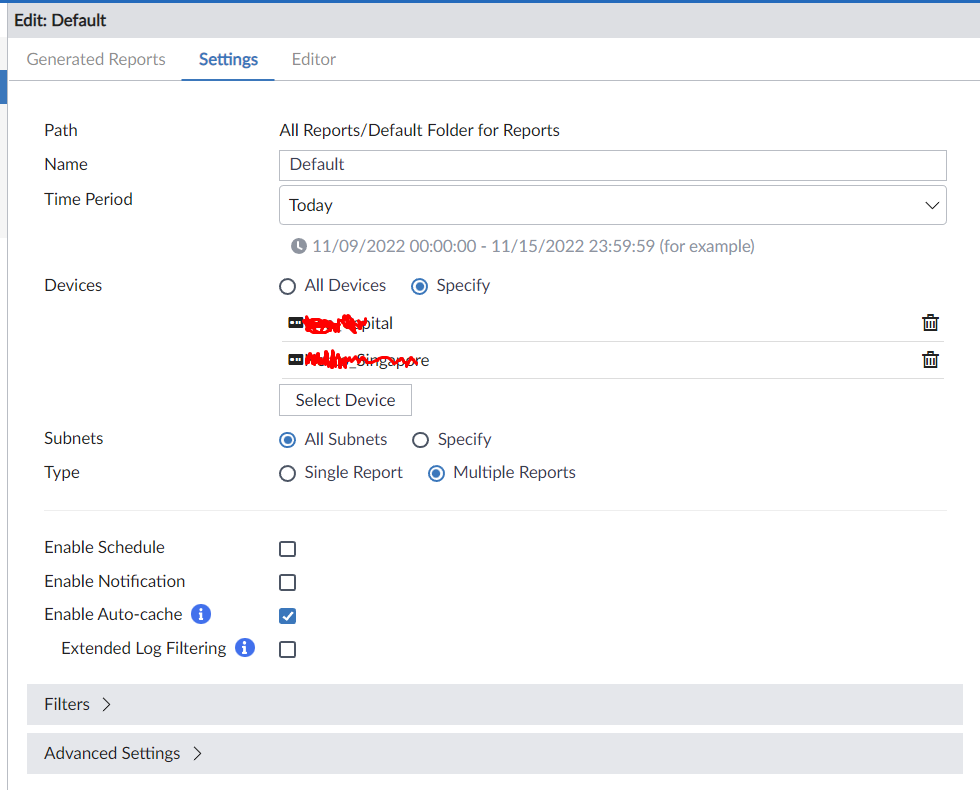Click the clock icon beside the date range
This screenshot has height=790, width=980.
point(299,246)
